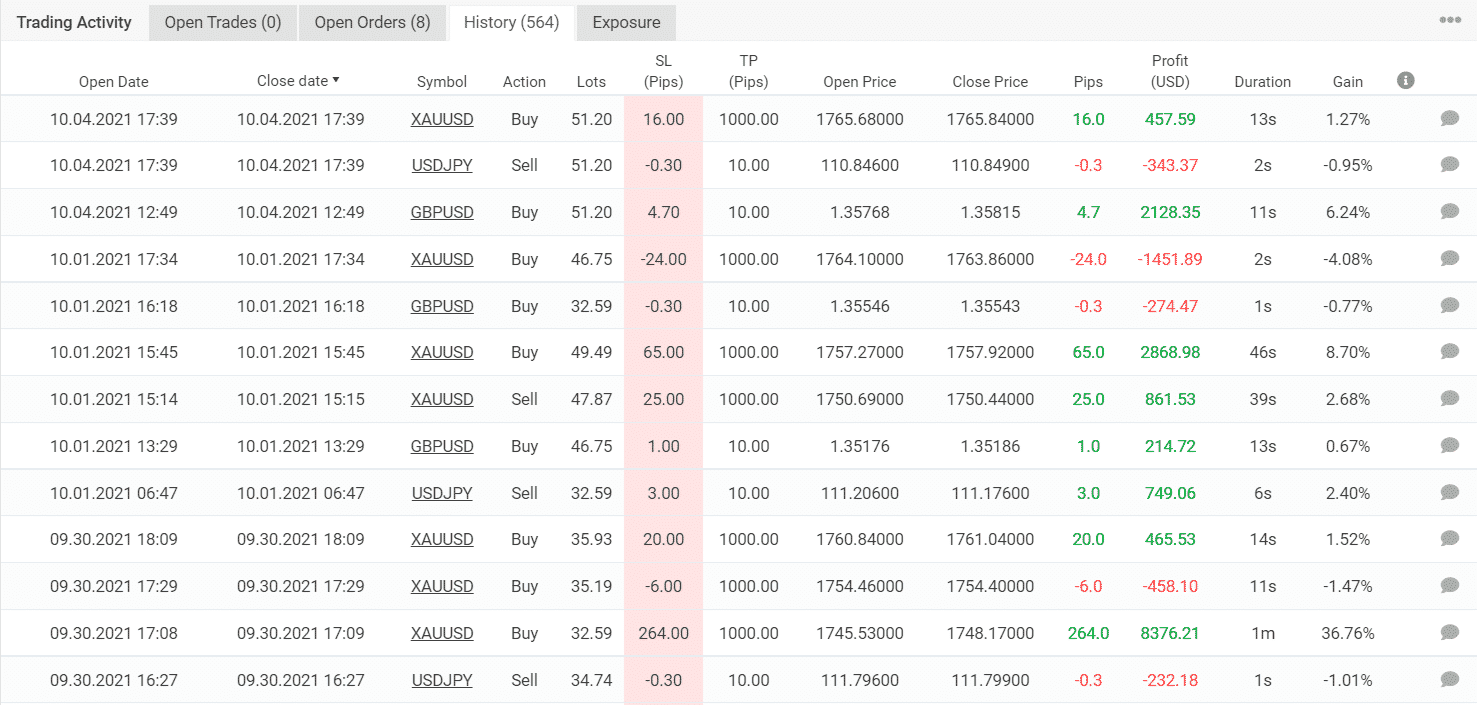
Task: Open comment icon for the 457.59 profit trade
Action: tap(1449, 119)
